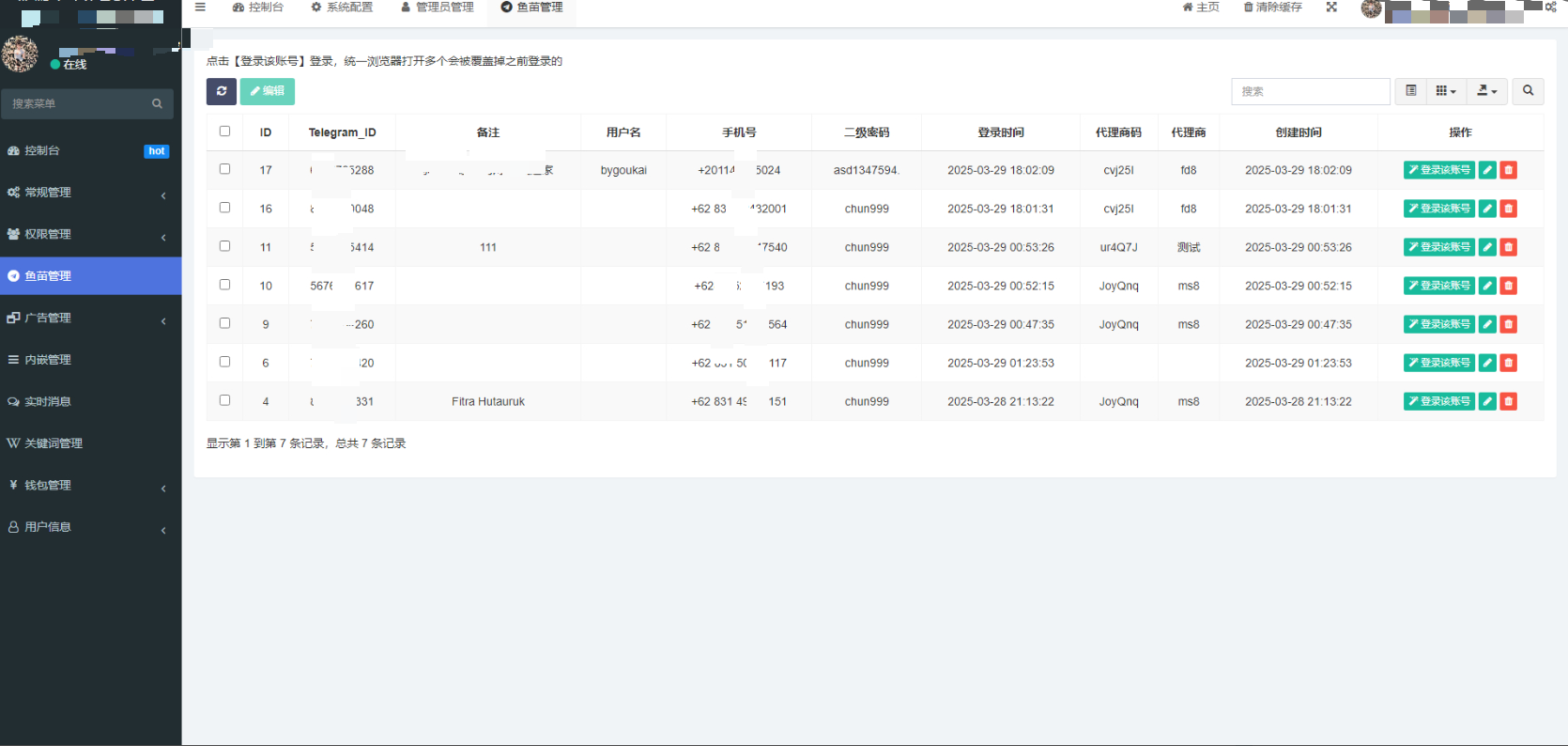1568x746 pixels.
Task: Switch to the 系统配置 tab
Action: pyautogui.click(x=342, y=8)
